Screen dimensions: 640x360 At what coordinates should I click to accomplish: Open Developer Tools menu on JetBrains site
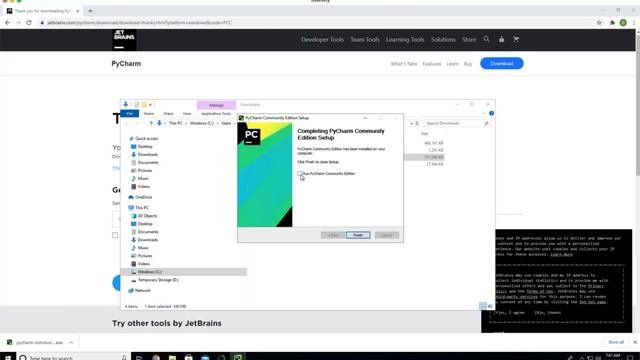[322, 40]
